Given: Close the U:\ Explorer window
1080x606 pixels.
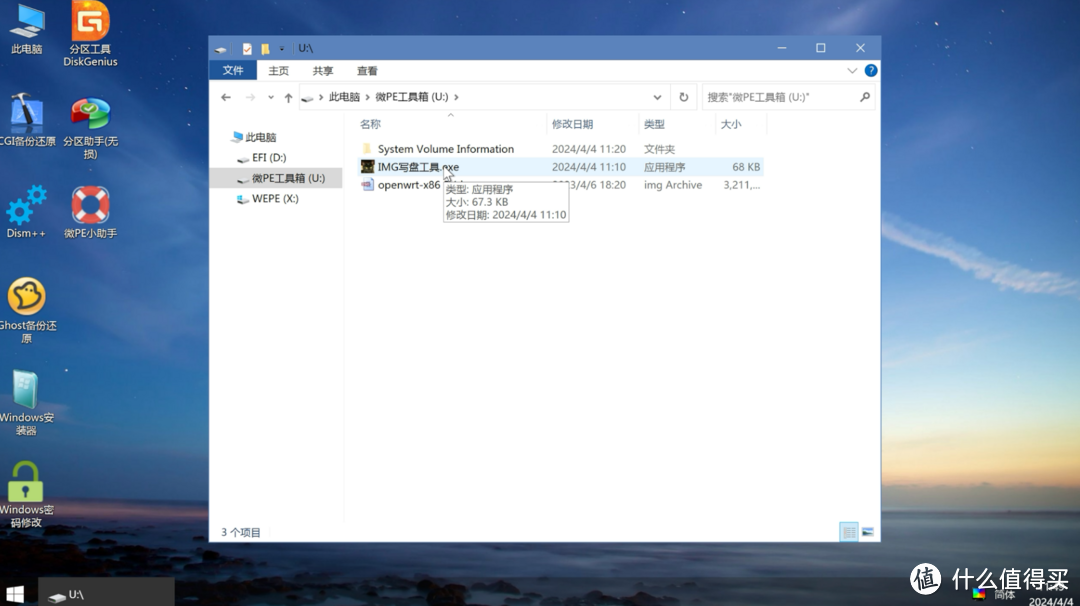Looking at the screenshot, I should pos(860,48).
